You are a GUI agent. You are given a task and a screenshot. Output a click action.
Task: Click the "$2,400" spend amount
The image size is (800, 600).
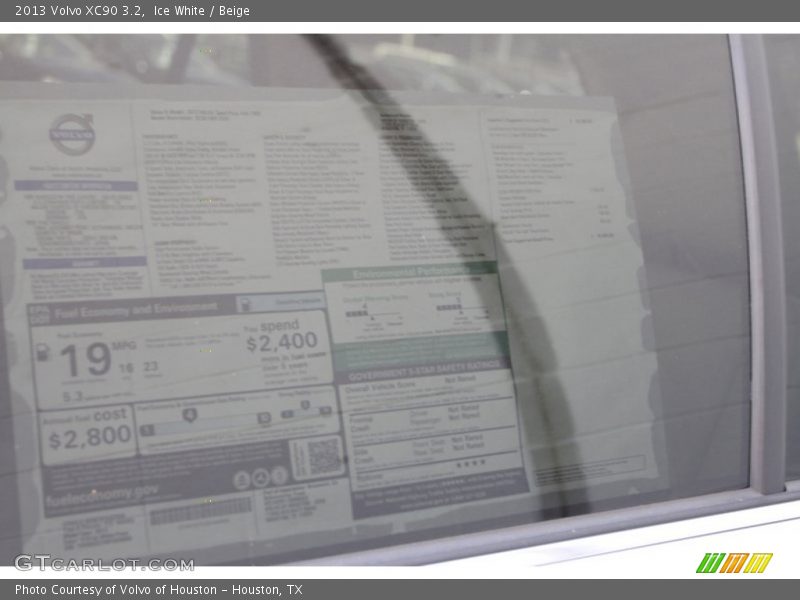tap(282, 342)
